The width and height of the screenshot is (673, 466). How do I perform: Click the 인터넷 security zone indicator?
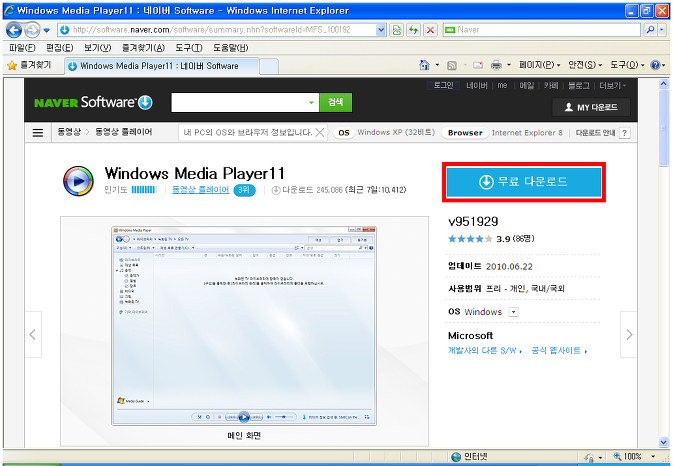pyautogui.click(x=469, y=457)
